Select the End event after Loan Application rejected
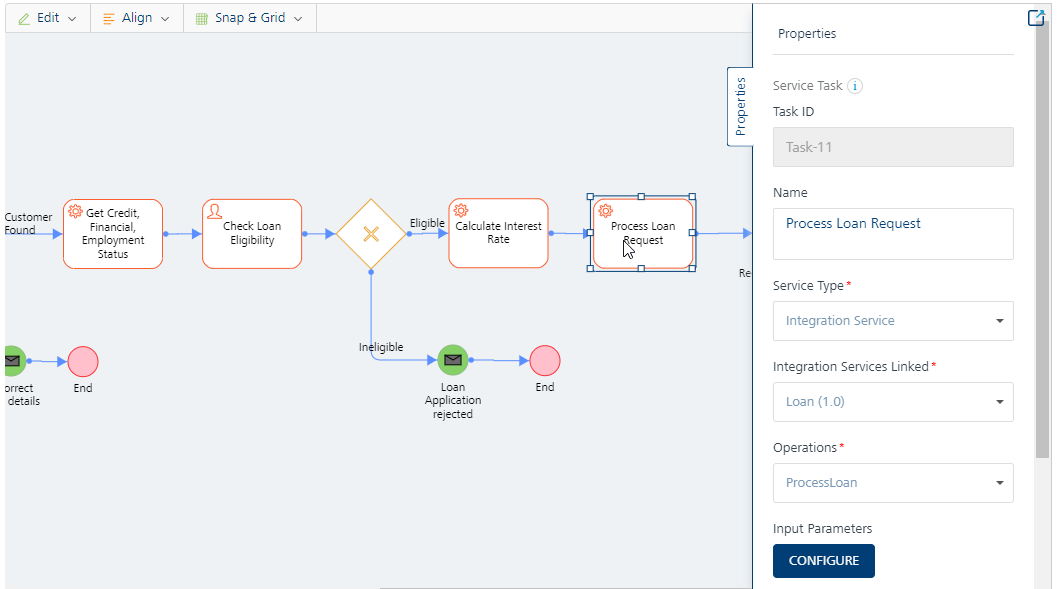Image resolution: width=1057 pixels, height=589 pixels. (545, 360)
